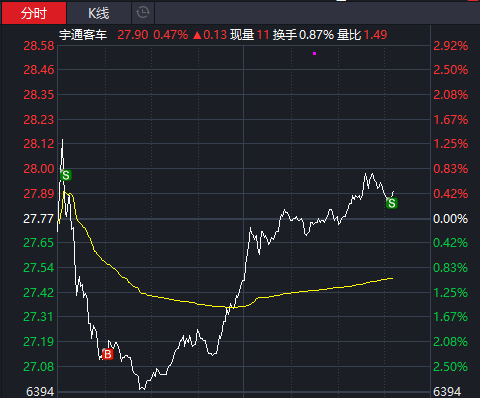Click the percent change 0.47% in header

(x=171, y=35)
